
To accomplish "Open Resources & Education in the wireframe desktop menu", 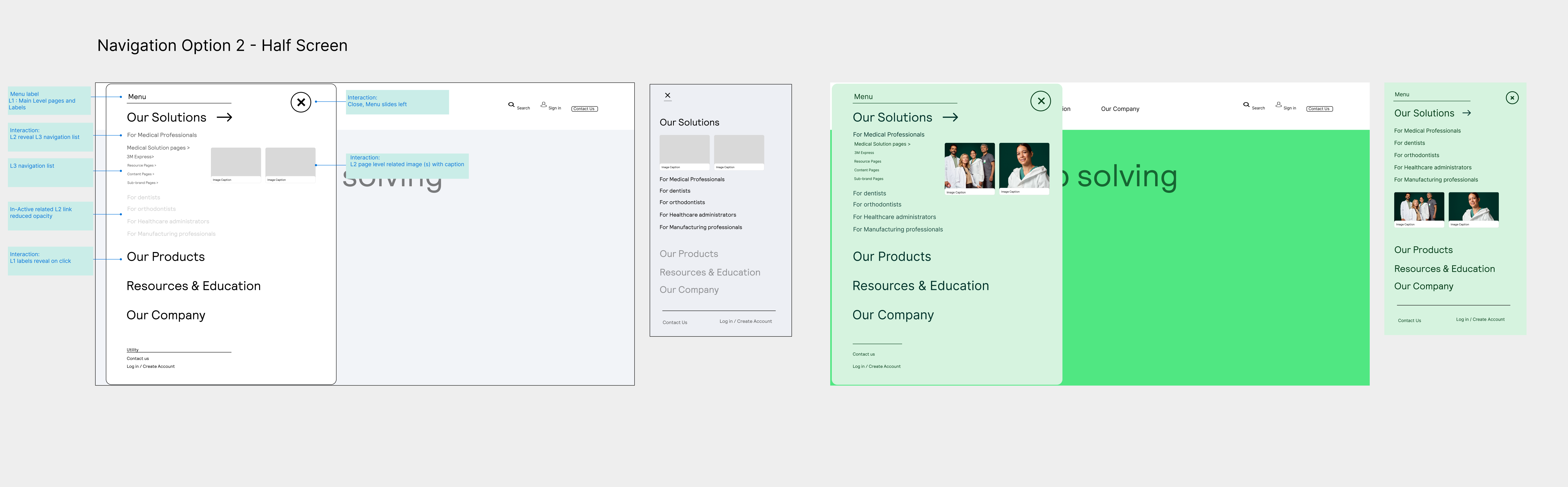I will point(194,286).
